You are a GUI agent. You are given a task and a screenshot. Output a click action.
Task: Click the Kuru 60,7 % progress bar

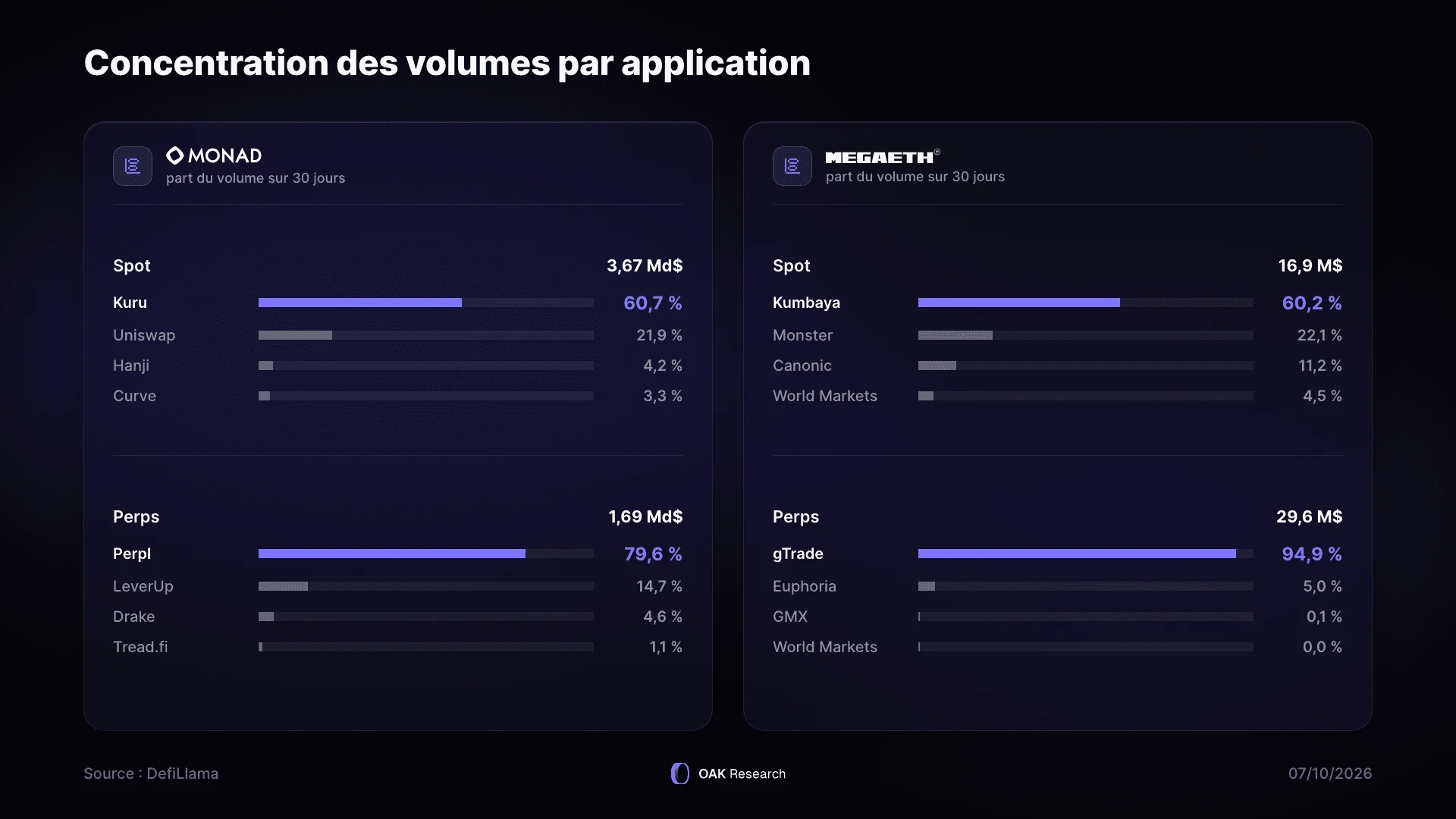point(426,303)
